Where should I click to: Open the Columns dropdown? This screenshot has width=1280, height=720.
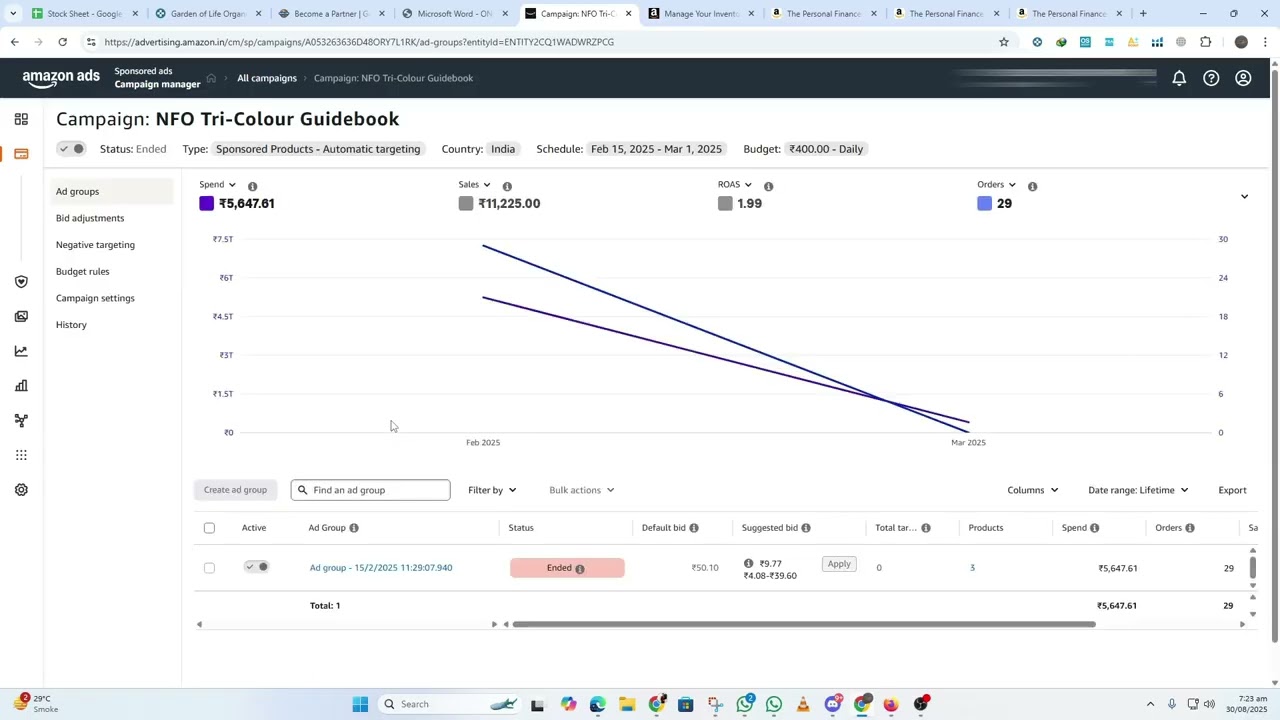1033,490
